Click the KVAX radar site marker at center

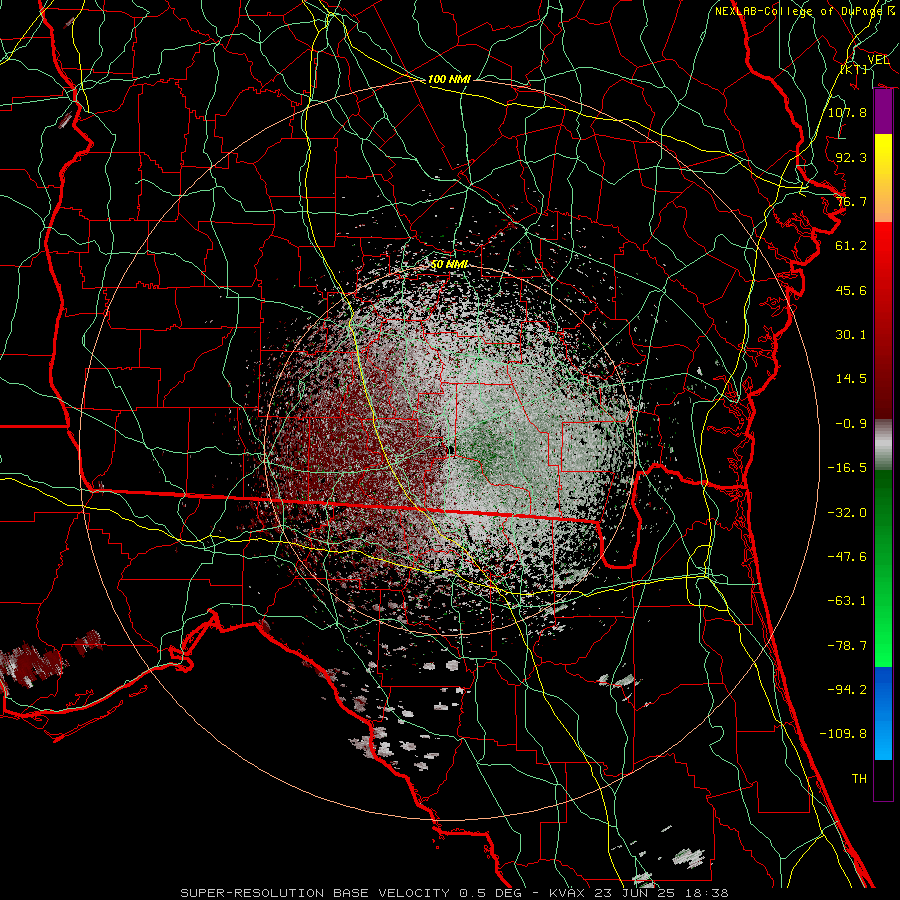coord(452,450)
